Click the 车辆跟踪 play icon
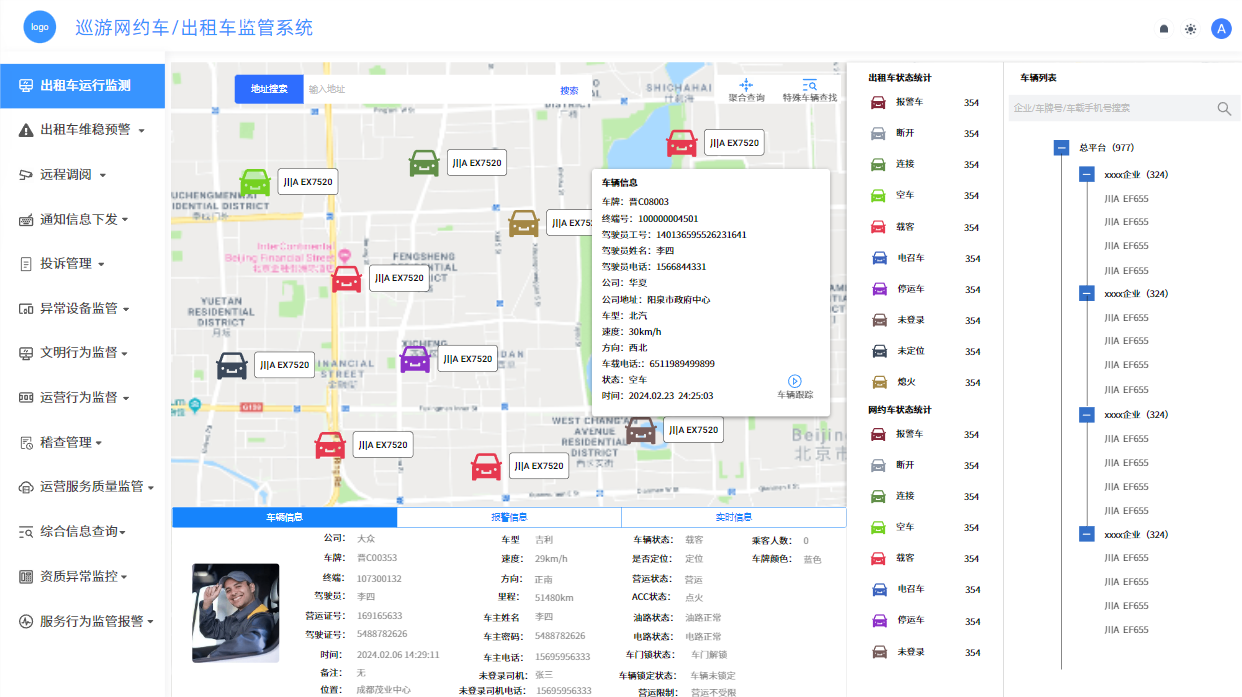The image size is (1242, 697). pos(795,381)
